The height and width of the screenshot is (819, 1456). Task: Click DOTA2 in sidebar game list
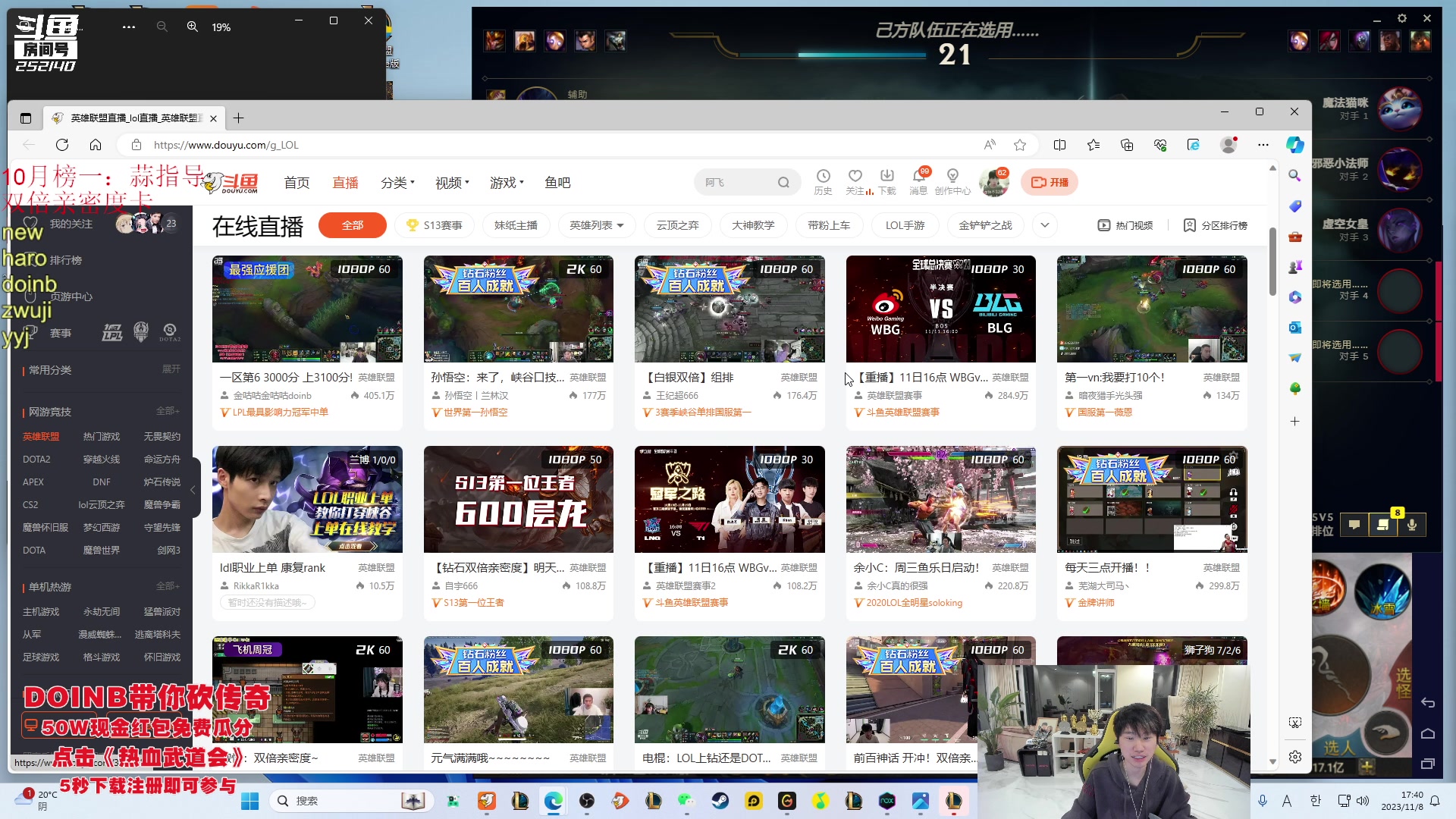[x=36, y=460]
